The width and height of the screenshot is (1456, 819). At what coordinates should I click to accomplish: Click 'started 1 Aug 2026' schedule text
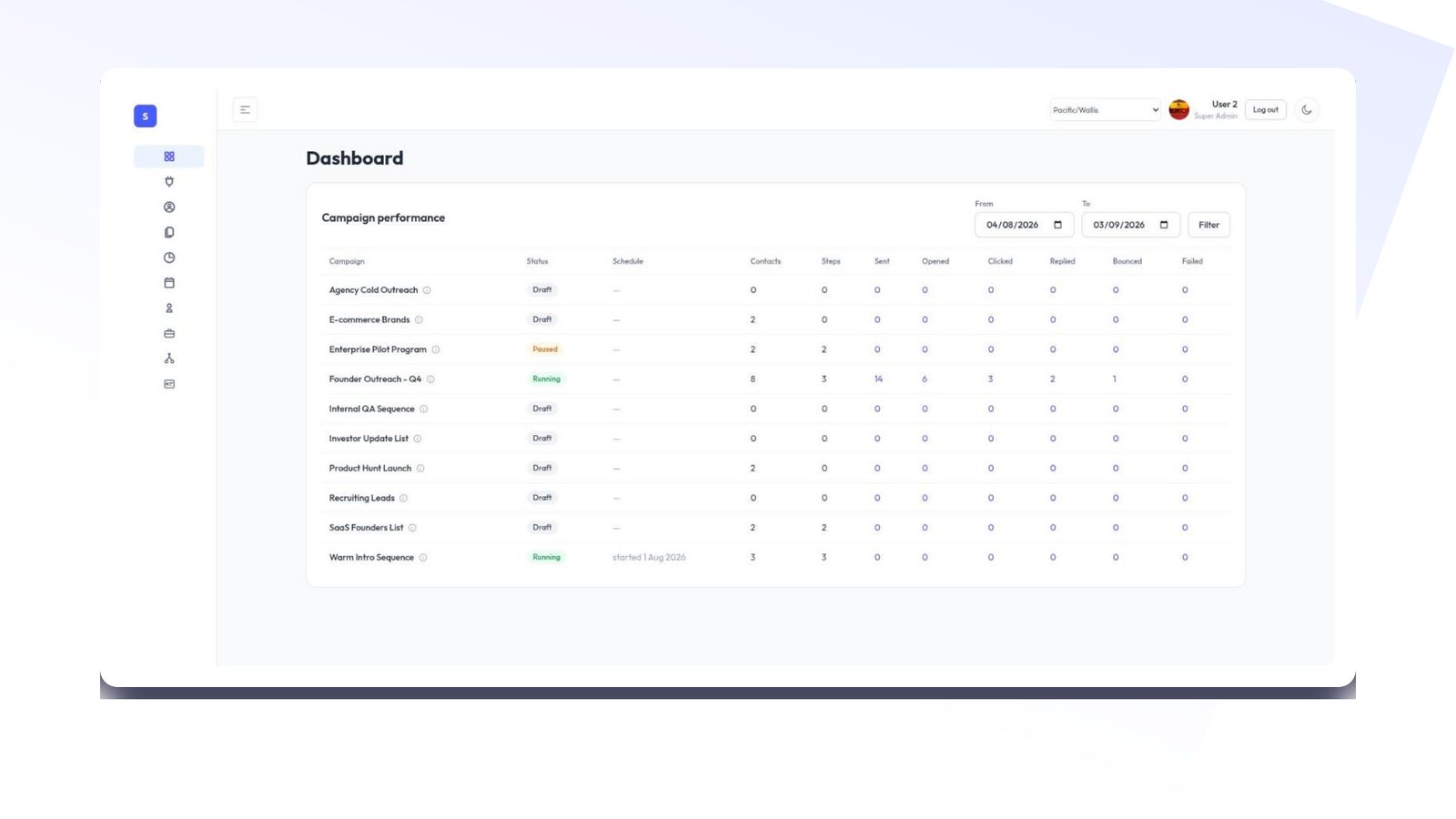point(649,558)
